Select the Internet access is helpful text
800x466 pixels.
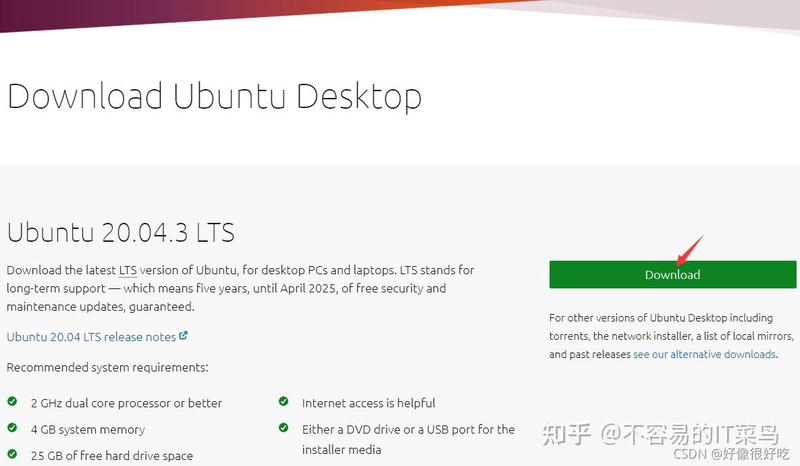368,403
